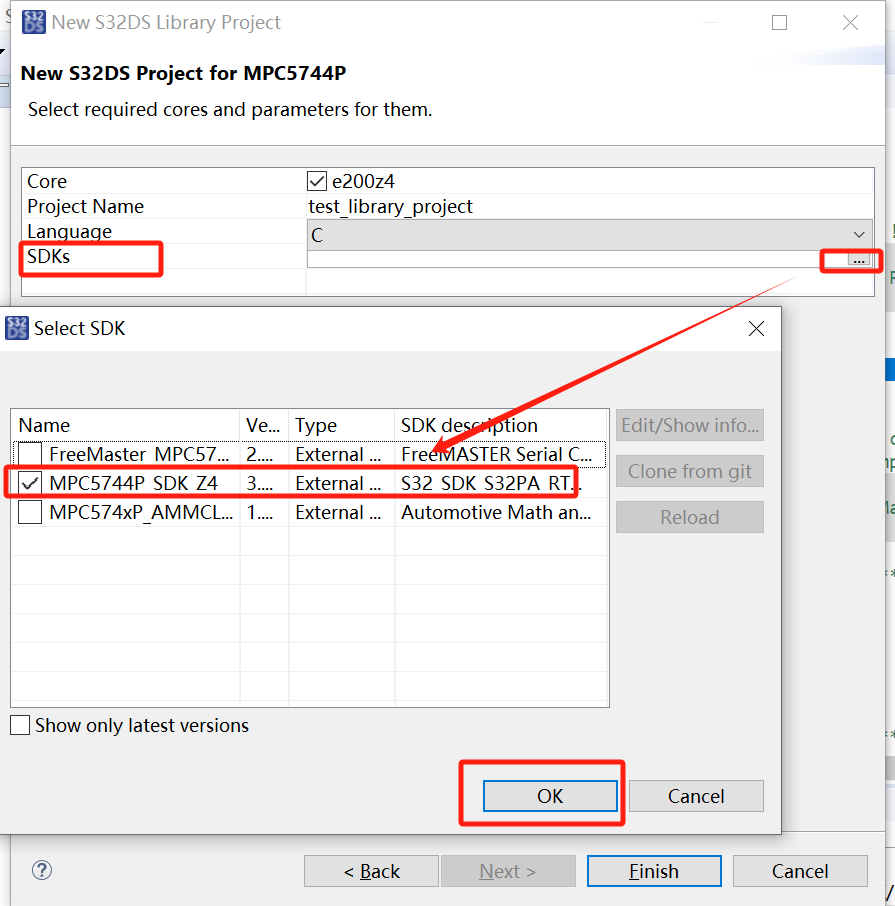Enable Show only latest versions
Viewport: 895px width, 906px height.
[20, 725]
